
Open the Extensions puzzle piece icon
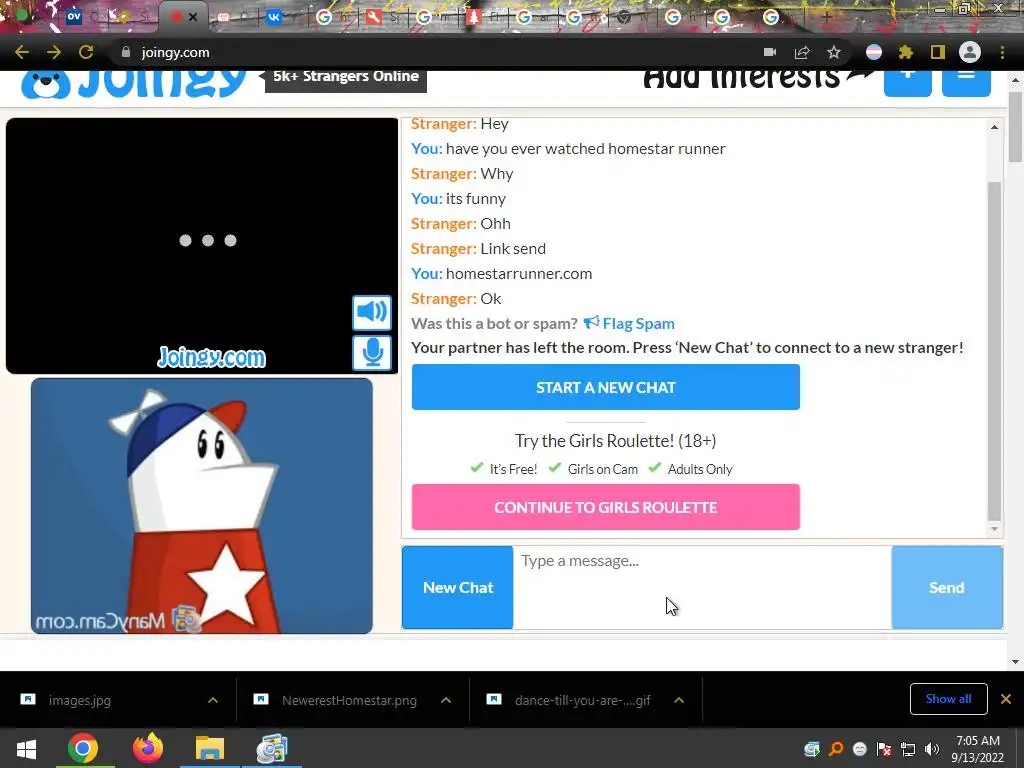click(x=906, y=52)
